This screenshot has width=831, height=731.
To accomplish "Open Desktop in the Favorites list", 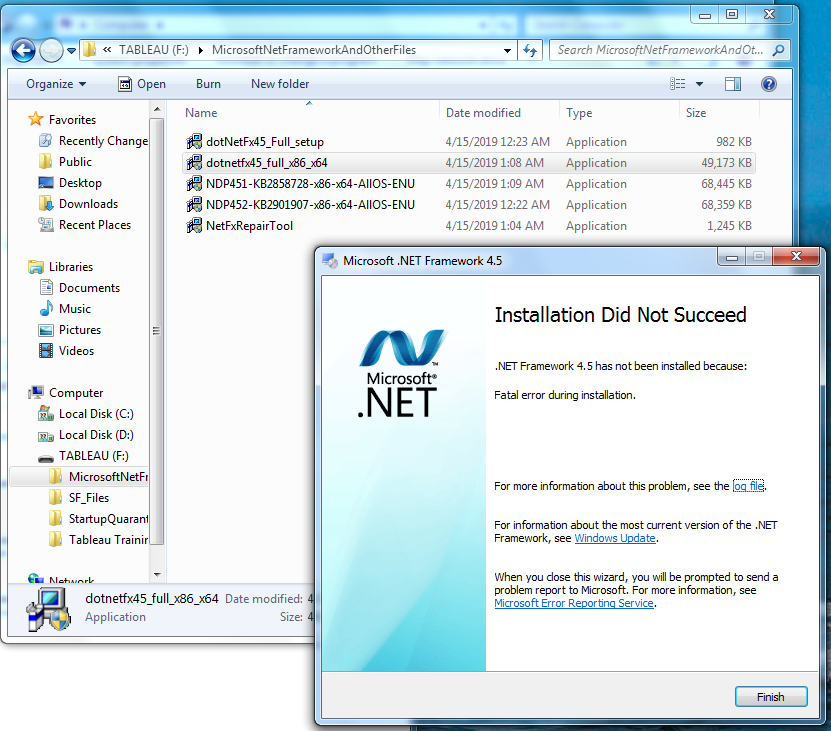I will 70,183.
